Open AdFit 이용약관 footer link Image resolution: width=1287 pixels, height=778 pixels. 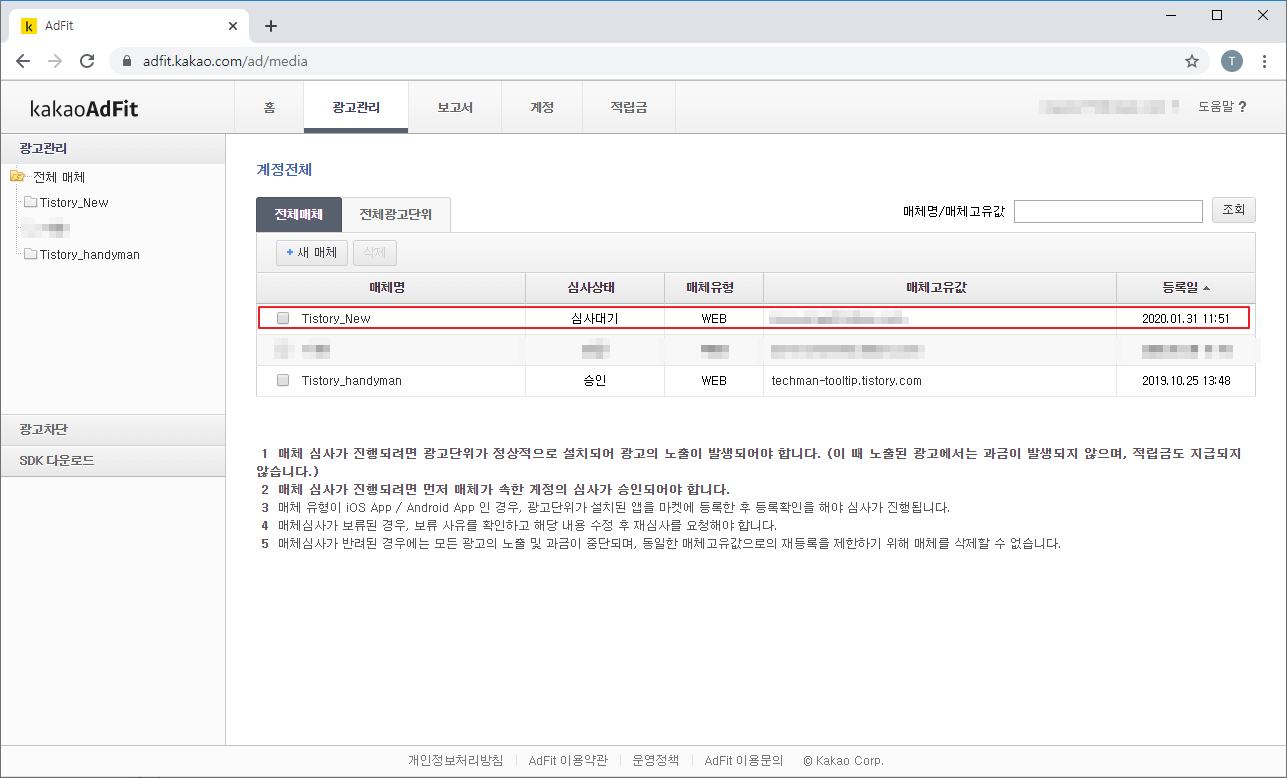click(x=568, y=760)
